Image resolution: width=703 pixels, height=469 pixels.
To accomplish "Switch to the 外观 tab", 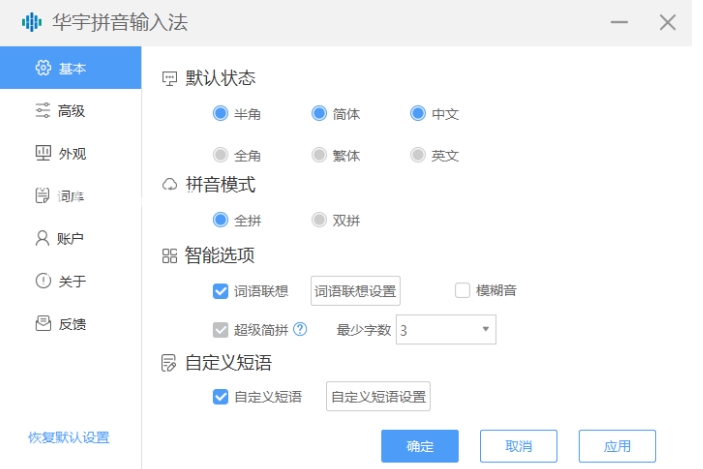I will (x=70, y=153).
